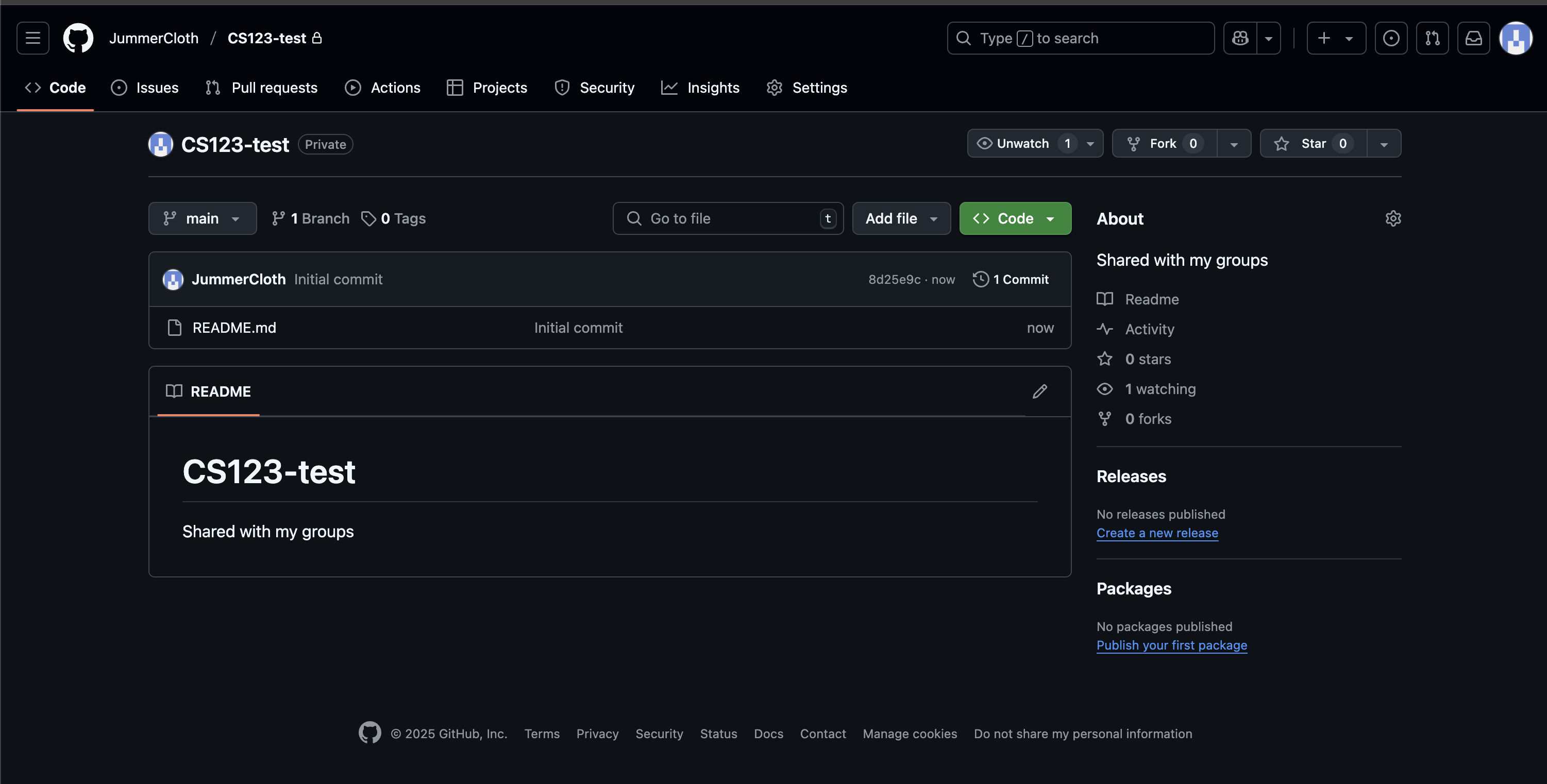Switch to the Pull requests tab
The width and height of the screenshot is (1547, 784).
(x=261, y=88)
